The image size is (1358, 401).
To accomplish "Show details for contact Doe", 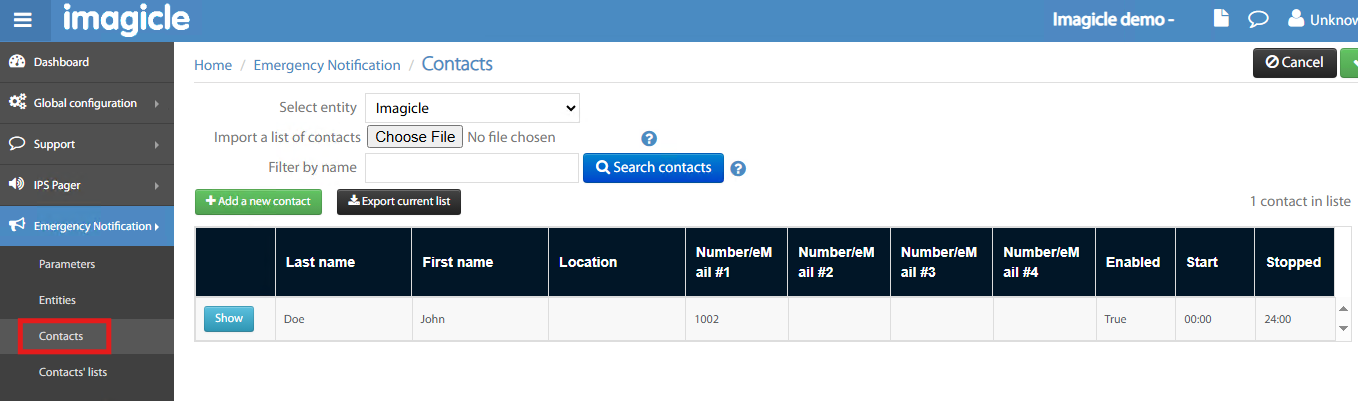I will (229, 319).
